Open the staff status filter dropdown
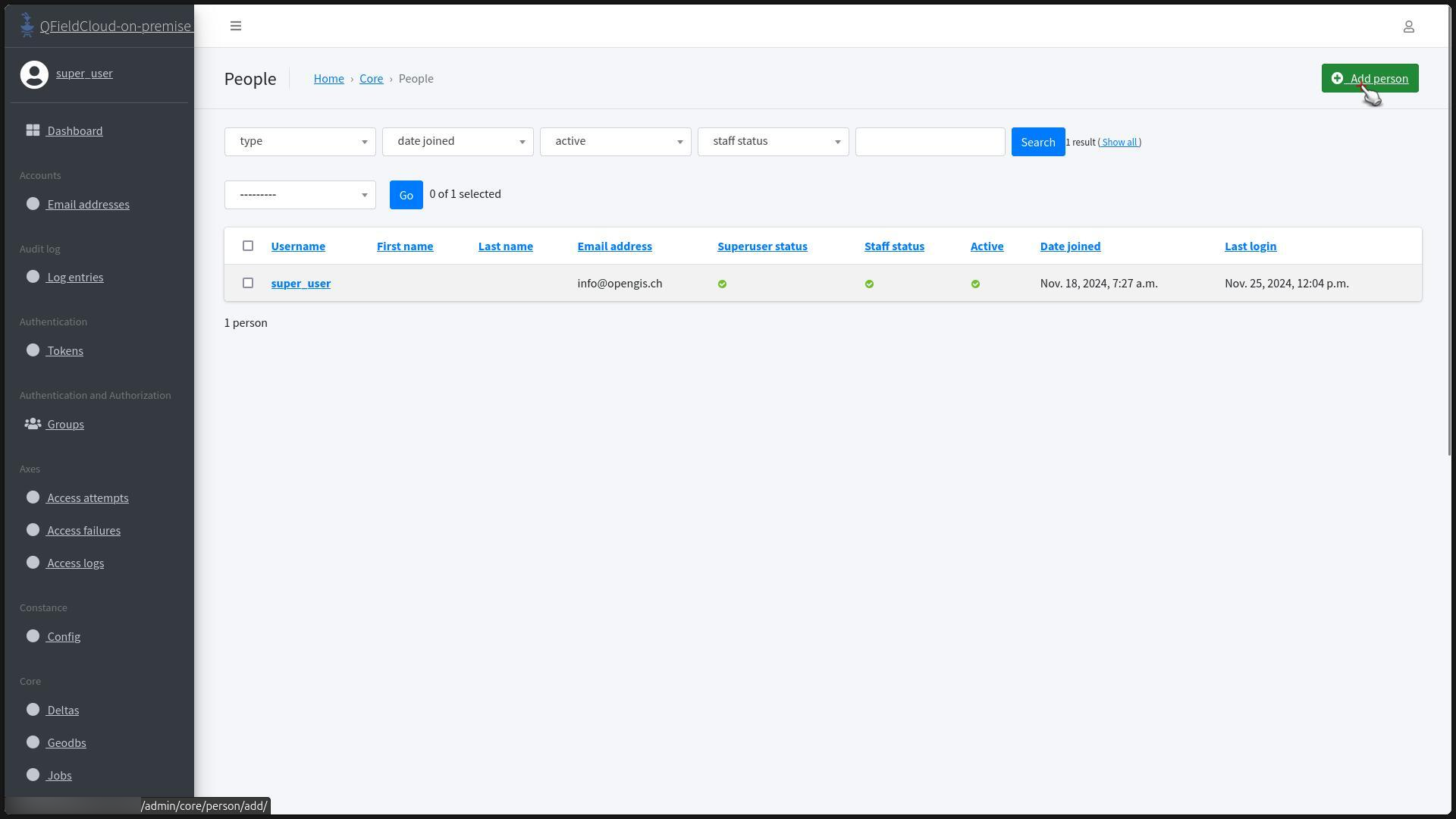Viewport: 1456px width, 819px height. click(773, 142)
